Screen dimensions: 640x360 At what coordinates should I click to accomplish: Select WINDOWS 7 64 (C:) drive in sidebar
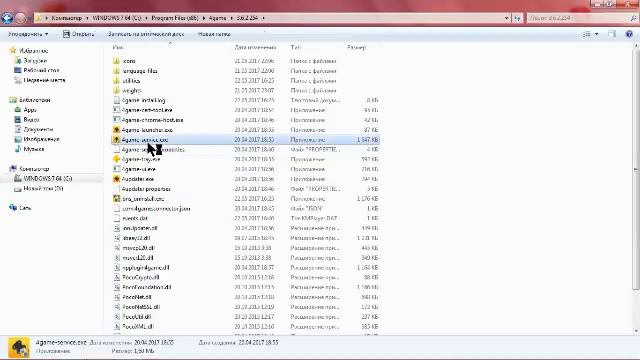(x=47, y=178)
